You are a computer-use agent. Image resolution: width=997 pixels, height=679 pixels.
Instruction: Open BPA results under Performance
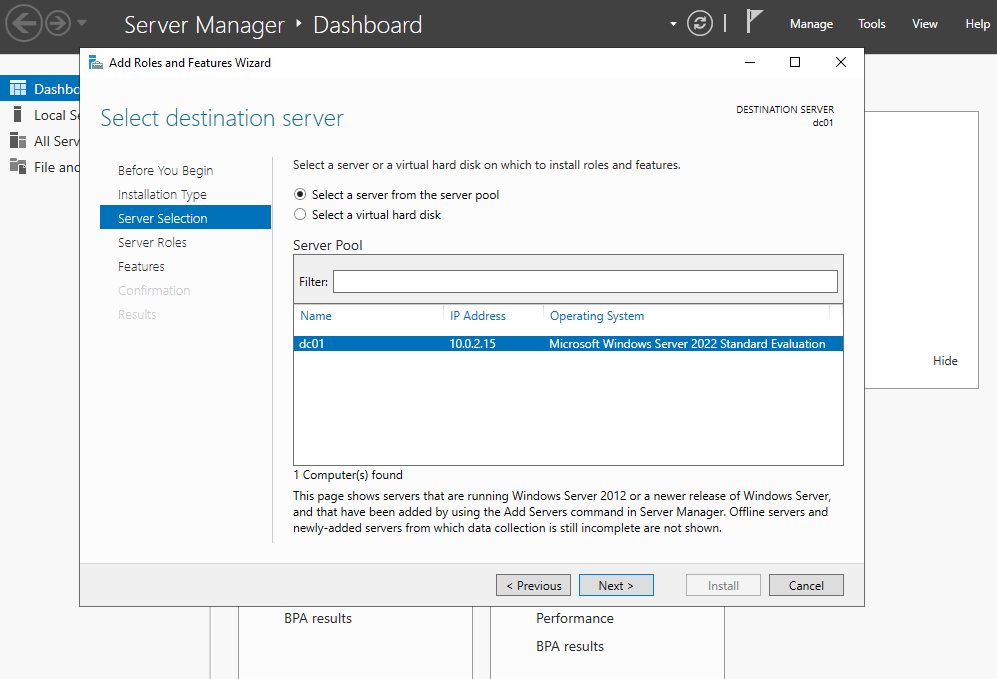(x=570, y=646)
